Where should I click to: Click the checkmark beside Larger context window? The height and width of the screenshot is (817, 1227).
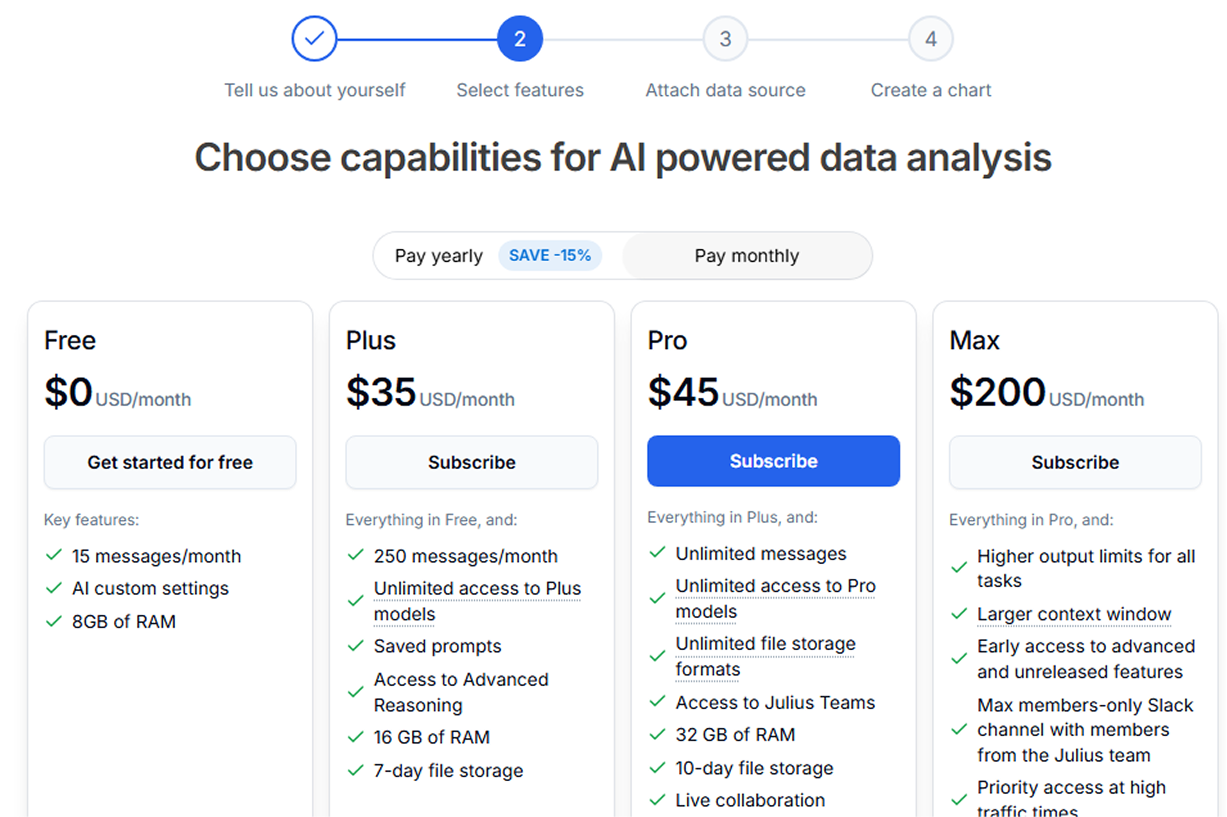click(959, 614)
